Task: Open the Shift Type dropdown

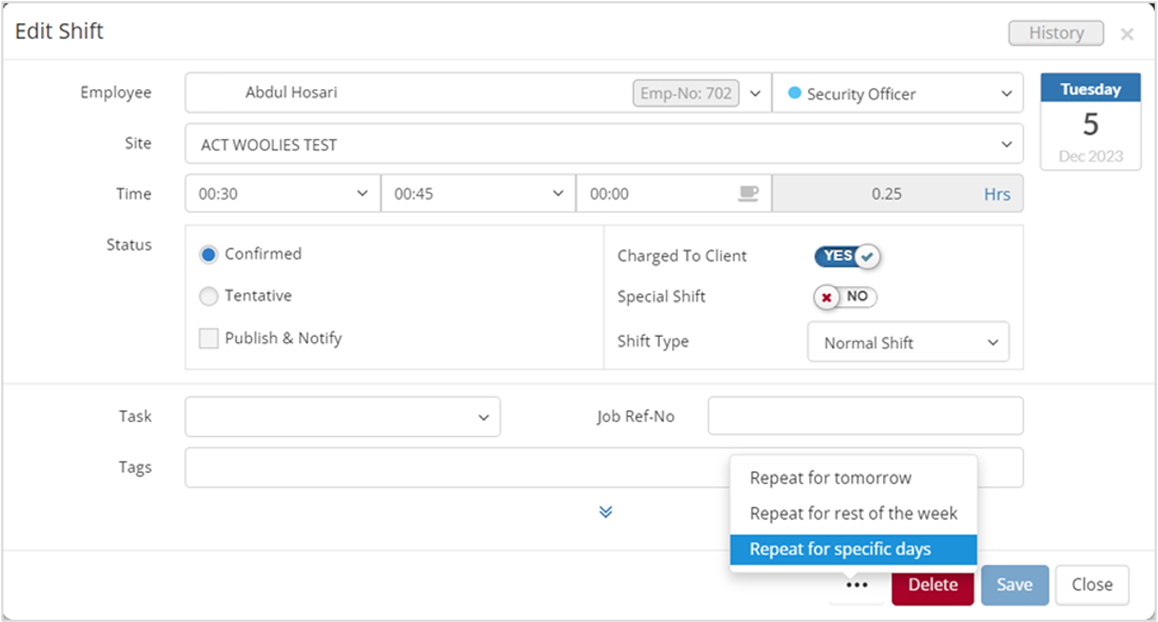Action: tap(908, 342)
